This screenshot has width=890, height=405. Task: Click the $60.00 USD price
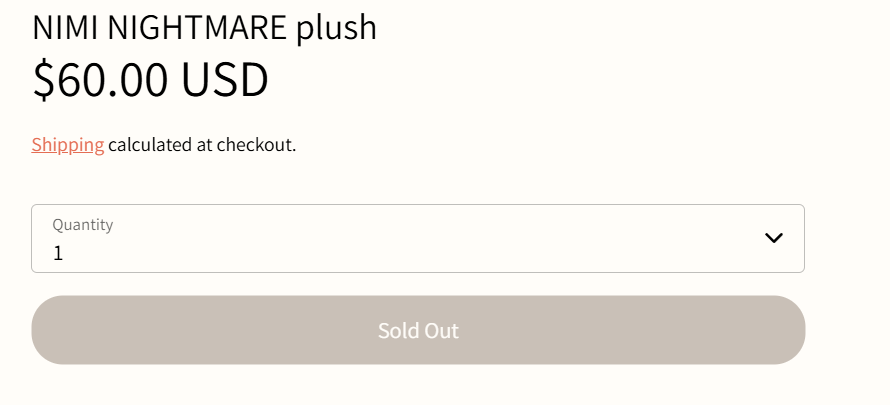click(150, 80)
